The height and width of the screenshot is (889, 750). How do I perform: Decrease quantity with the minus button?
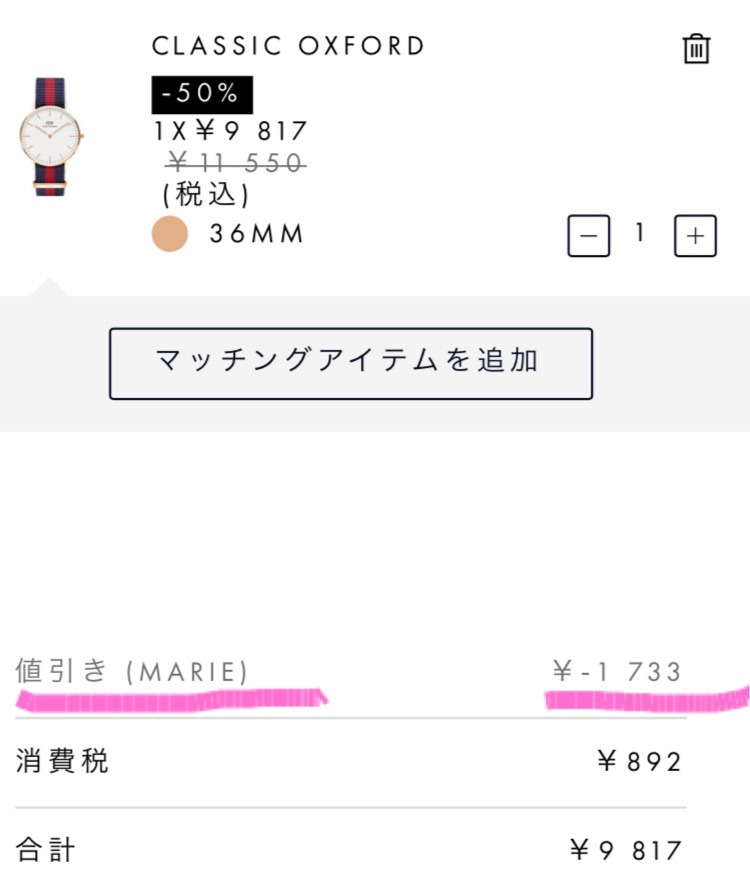point(588,236)
